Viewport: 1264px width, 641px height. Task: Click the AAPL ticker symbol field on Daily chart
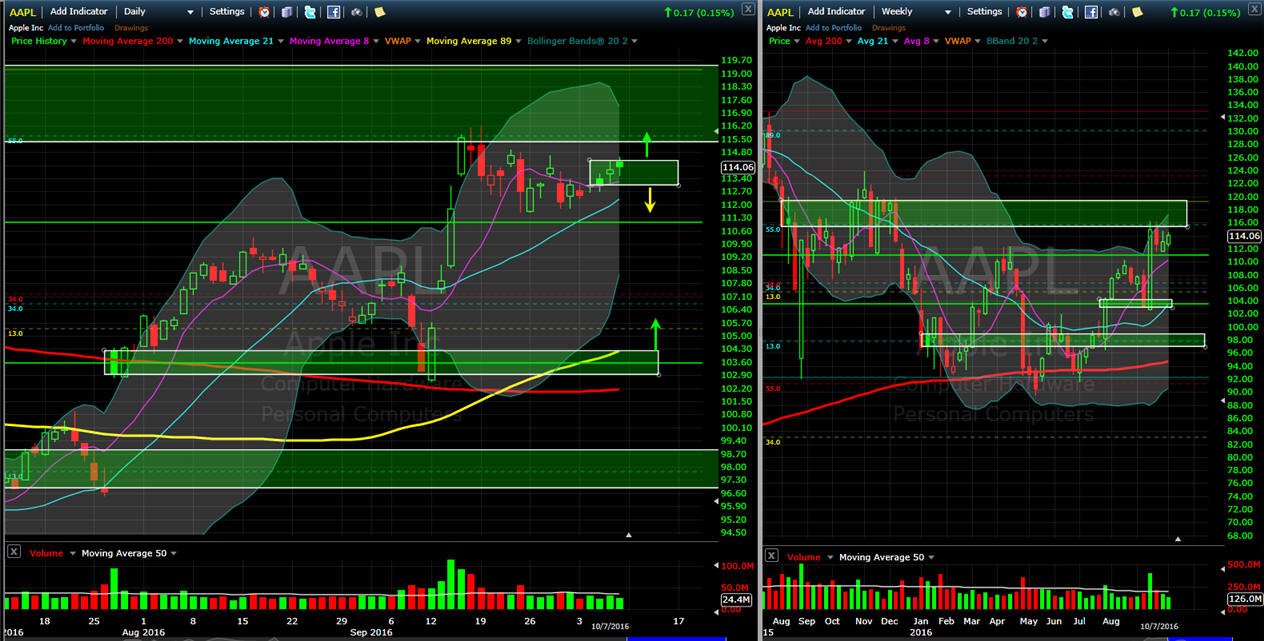23,12
